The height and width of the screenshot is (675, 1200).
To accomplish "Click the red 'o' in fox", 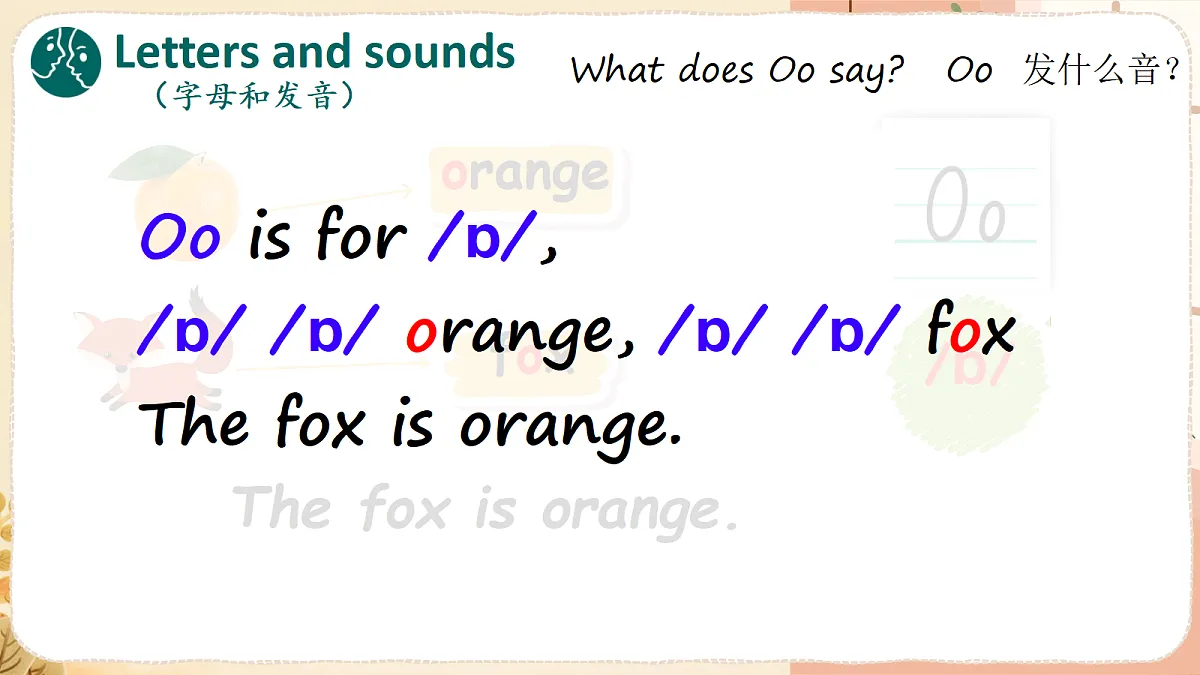I will (963, 336).
